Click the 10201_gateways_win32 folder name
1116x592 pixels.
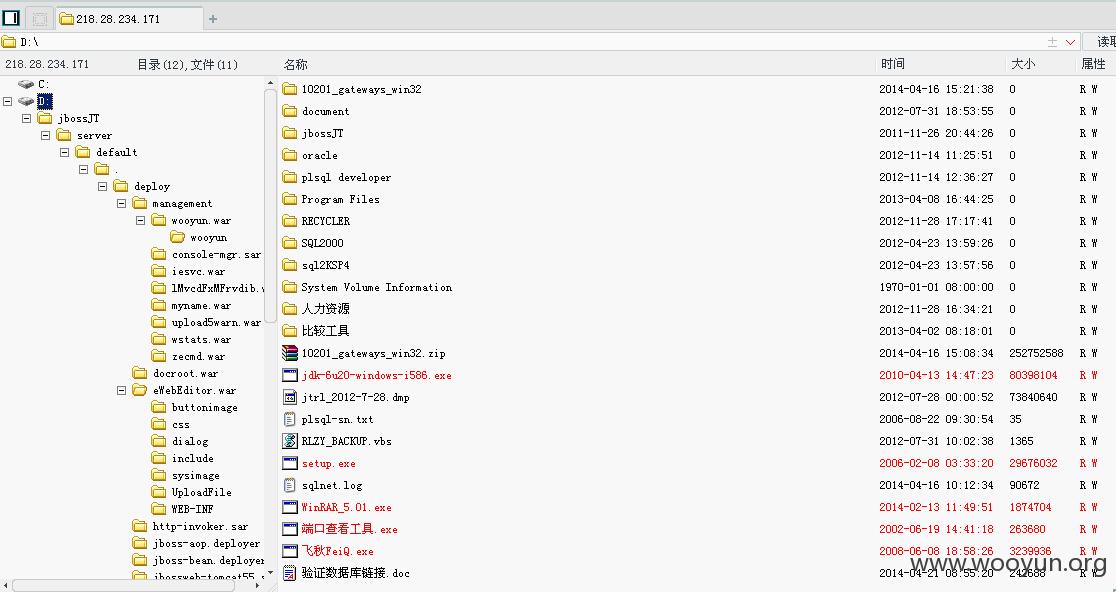pyautogui.click(x=362, y=89)
